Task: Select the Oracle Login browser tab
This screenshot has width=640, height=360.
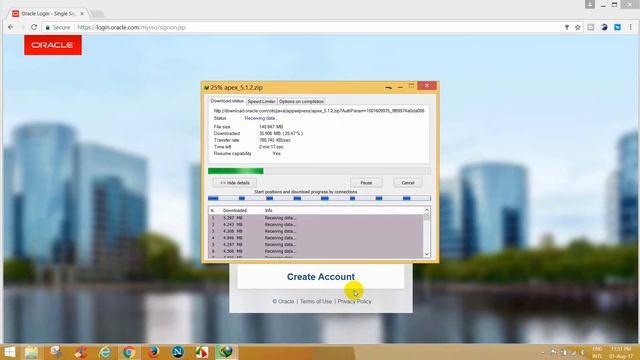Action: (x=47, y=13)
